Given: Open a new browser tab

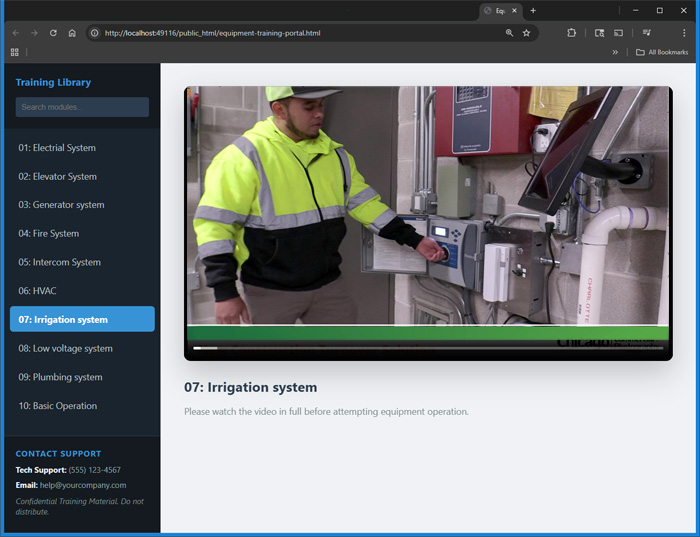Looking at the screenshot, I should pos(533,11).
